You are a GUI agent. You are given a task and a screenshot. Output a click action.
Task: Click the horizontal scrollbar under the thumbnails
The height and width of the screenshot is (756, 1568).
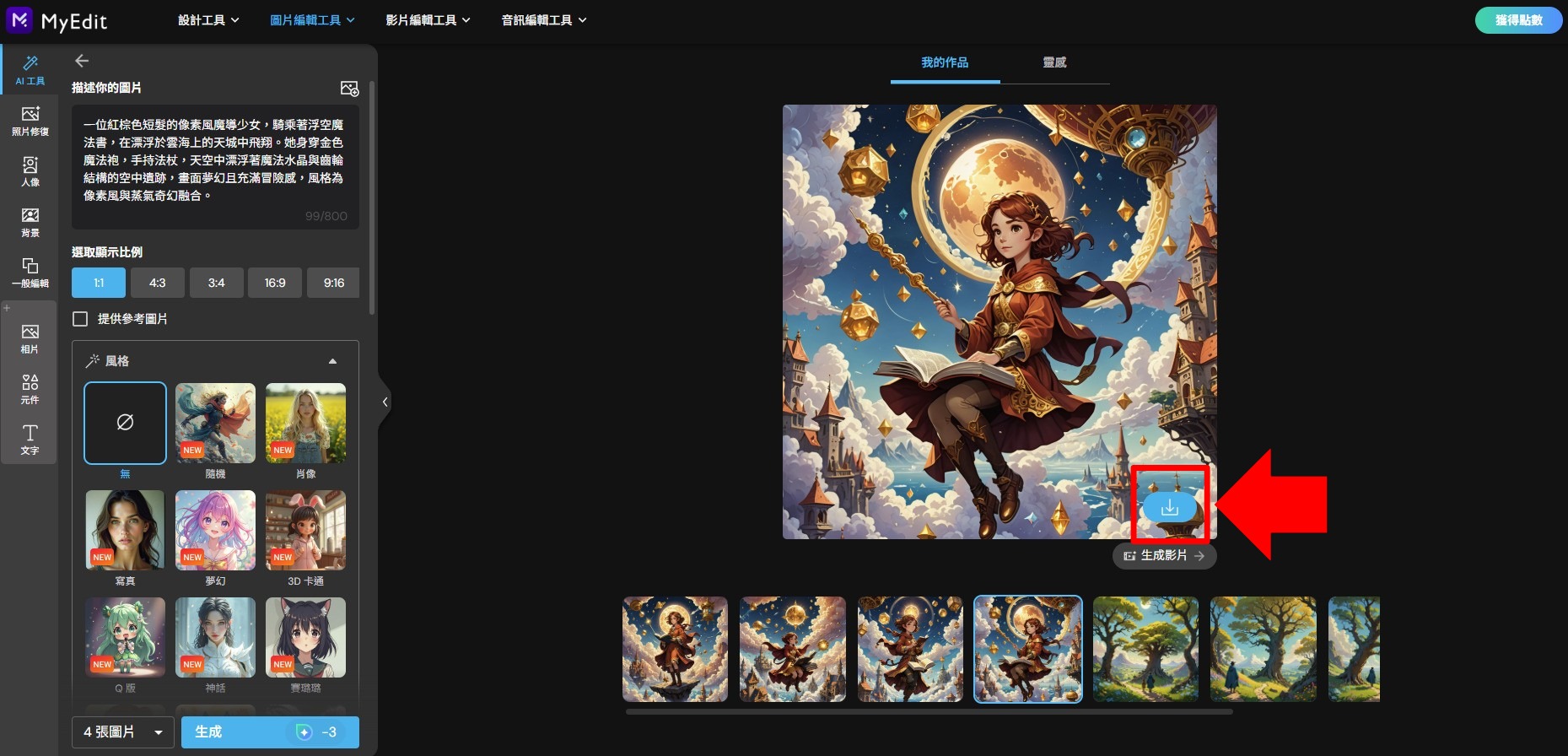click(928, 712)
